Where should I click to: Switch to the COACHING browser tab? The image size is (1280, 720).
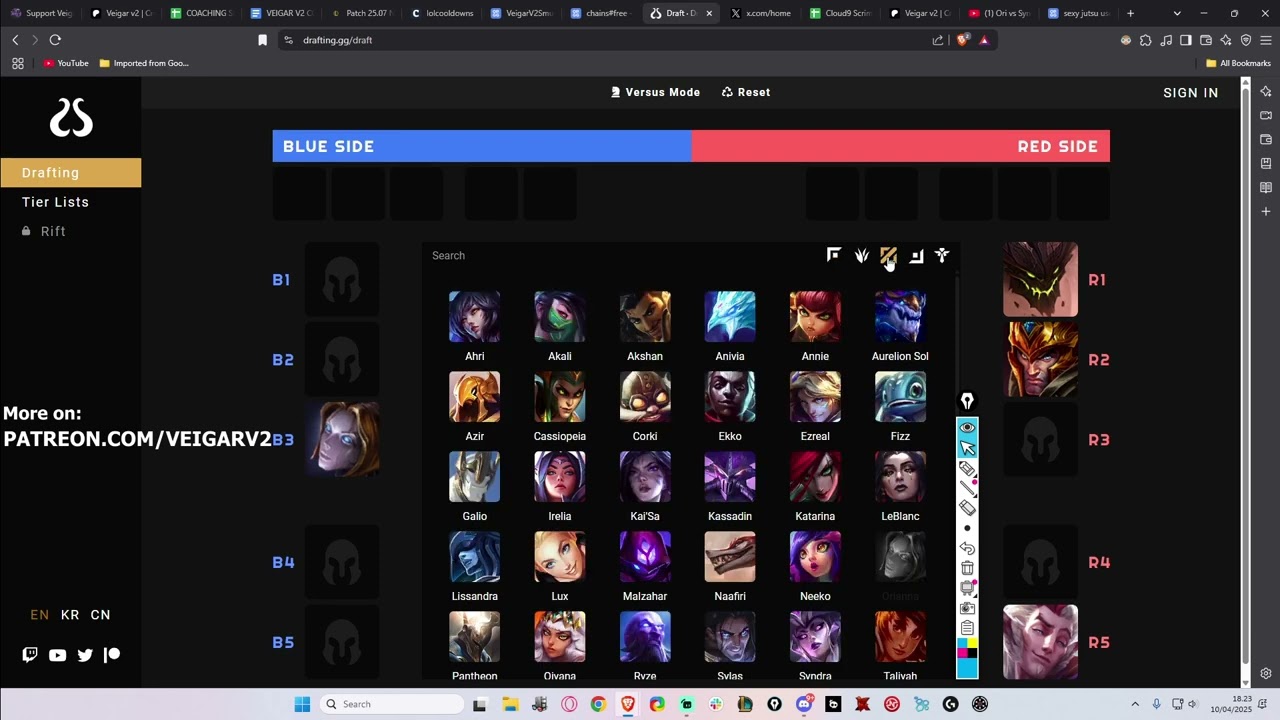(201, 13)
